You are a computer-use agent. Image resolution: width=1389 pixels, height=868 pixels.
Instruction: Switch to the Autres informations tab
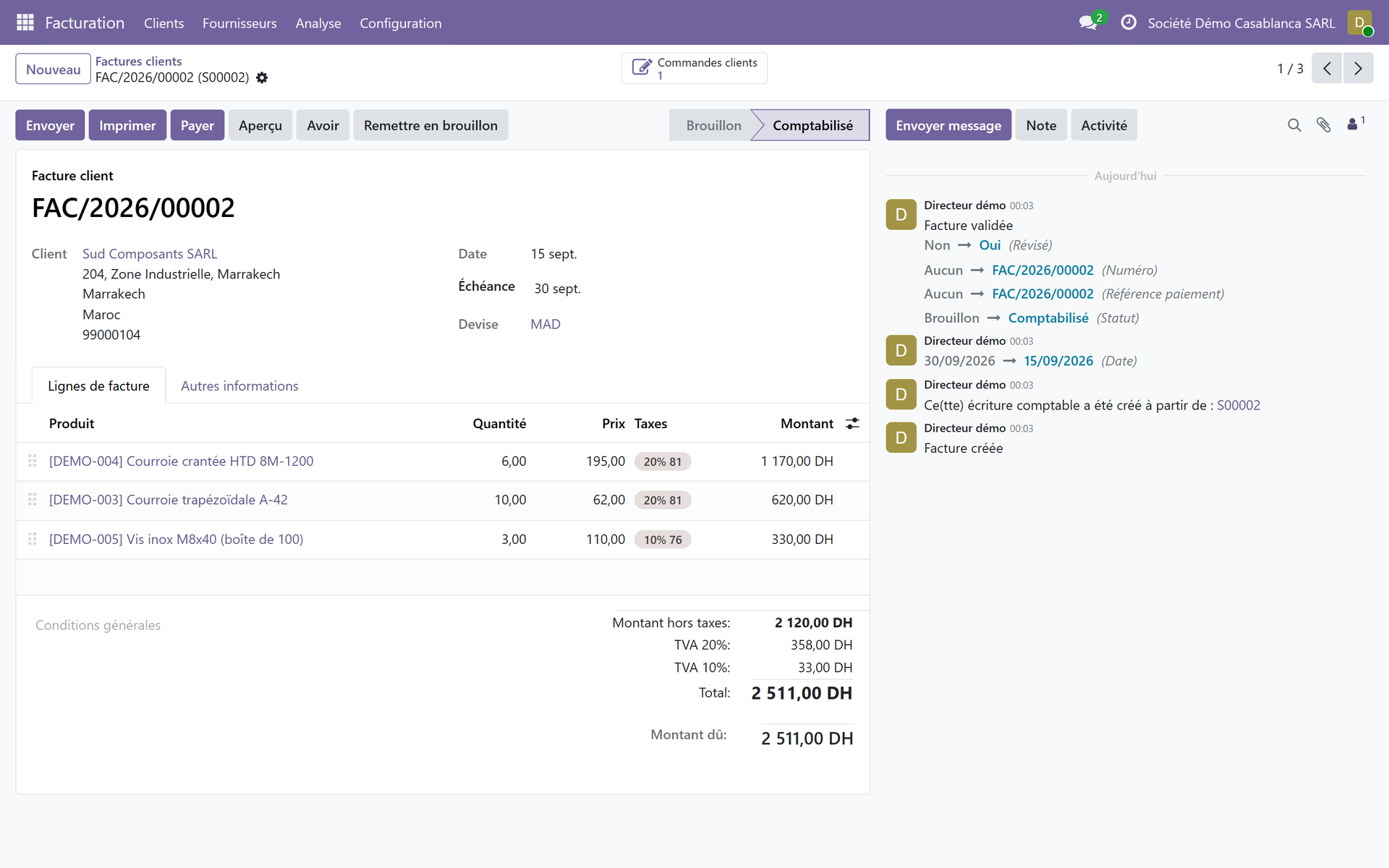point(239,386)
